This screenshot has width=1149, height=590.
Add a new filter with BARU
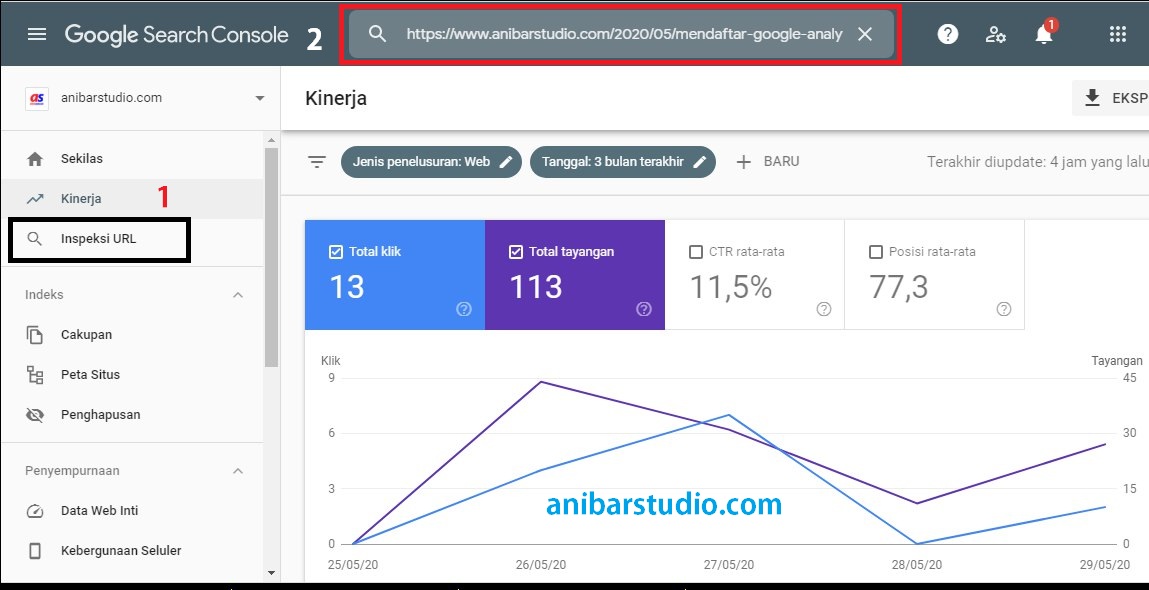(x=767, y=162)
